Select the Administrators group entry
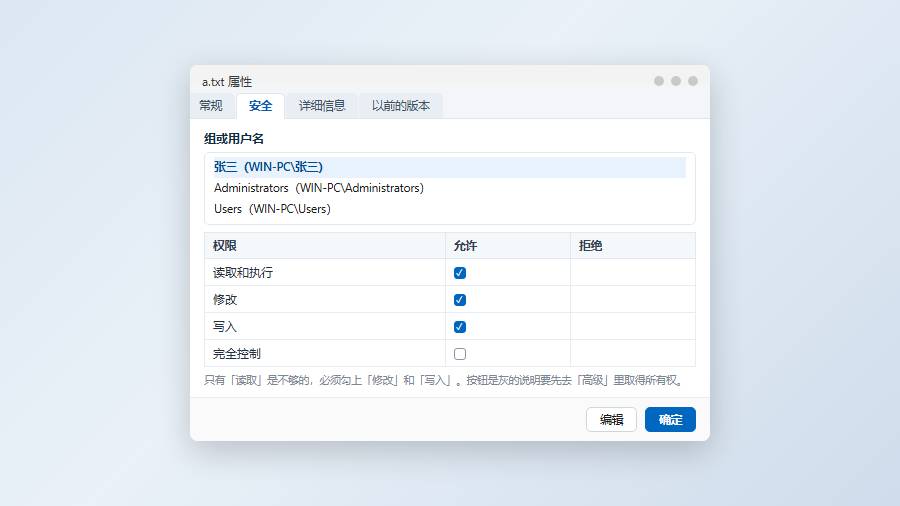The image size is (900, 506). click(449, 188)
